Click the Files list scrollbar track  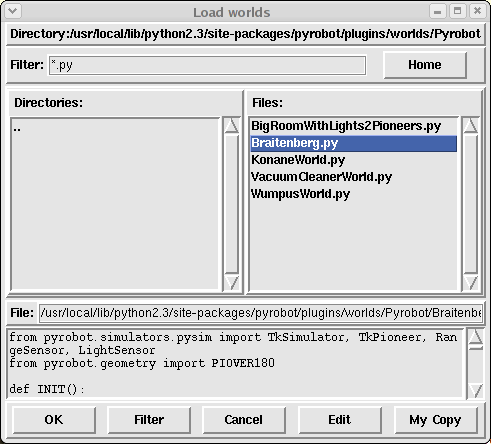471,204
